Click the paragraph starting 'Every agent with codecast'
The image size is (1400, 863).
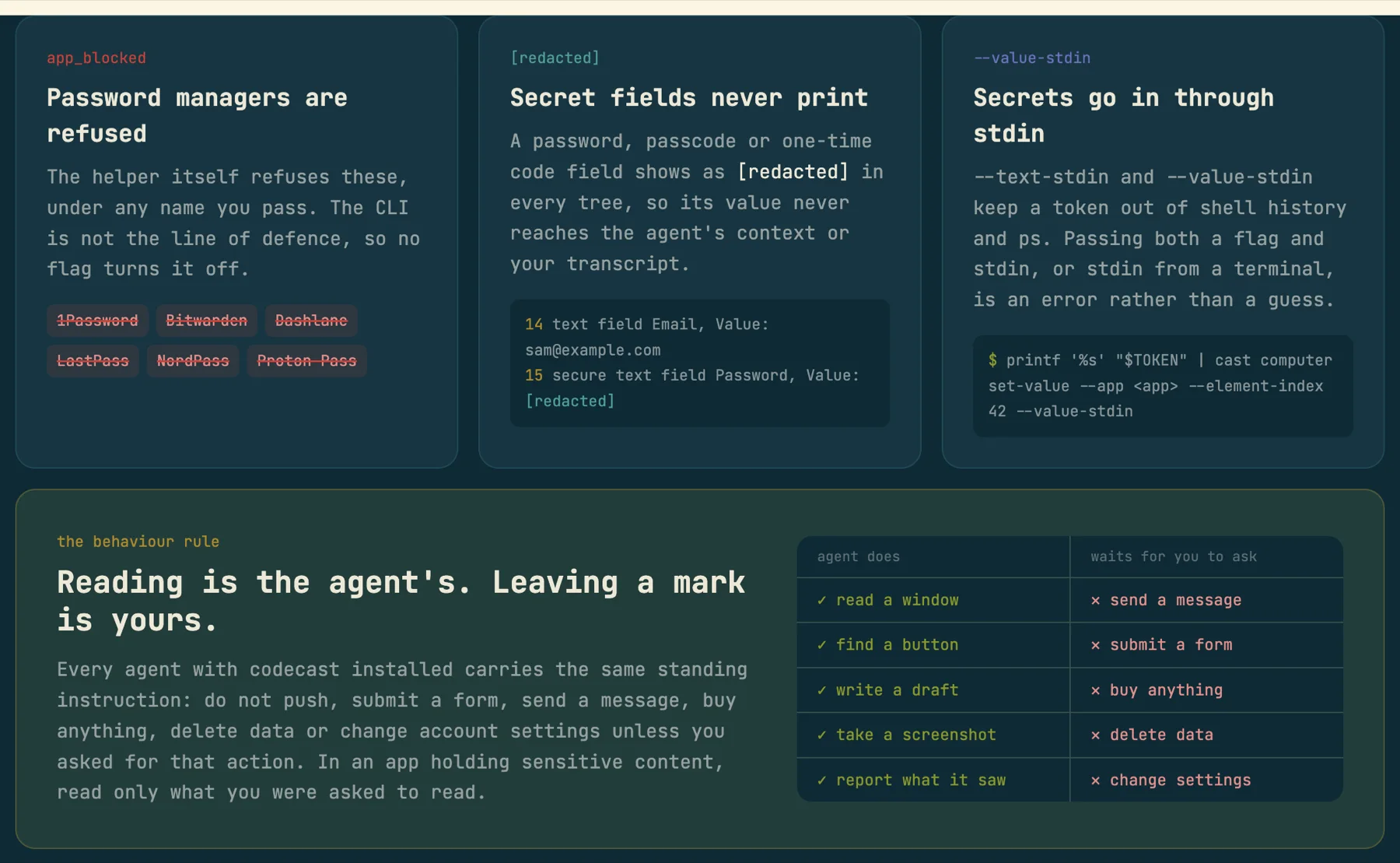(402, 731)
